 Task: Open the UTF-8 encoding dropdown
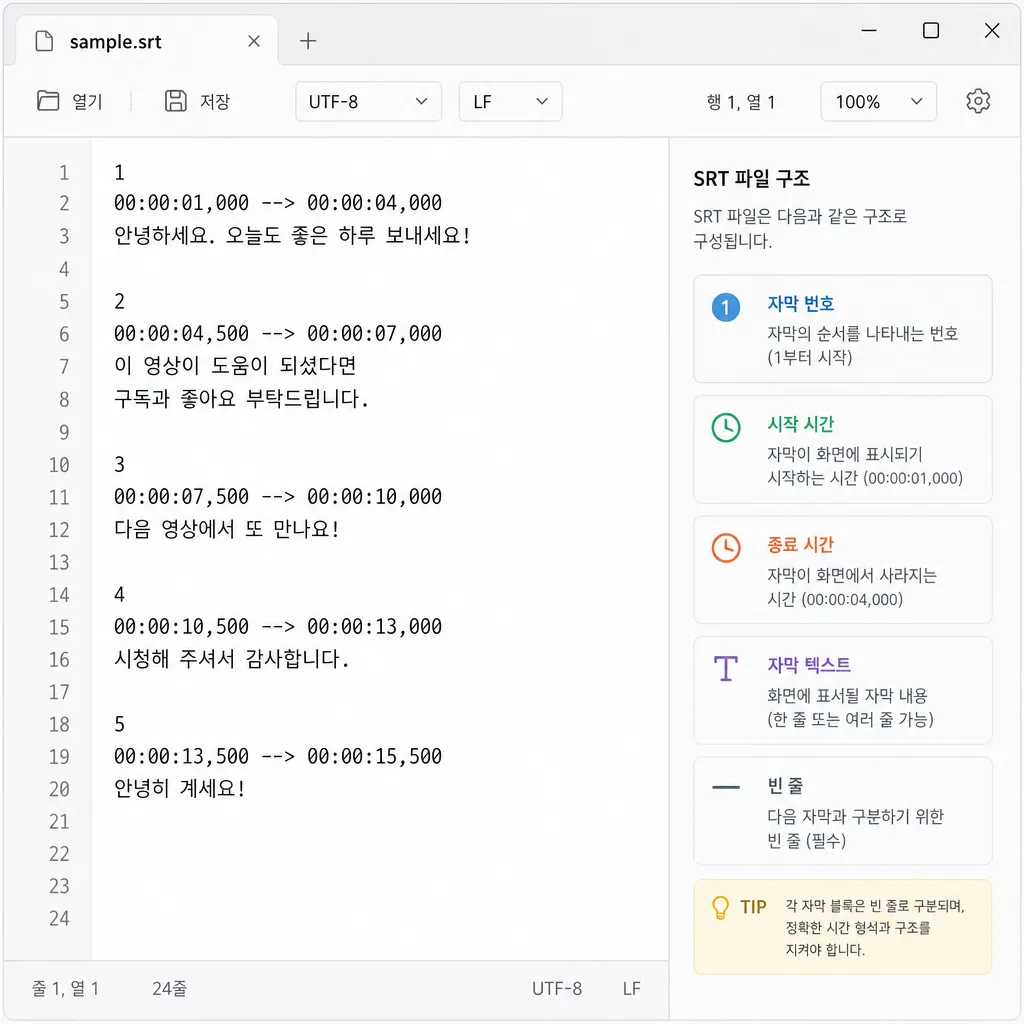tap(368, 101)
